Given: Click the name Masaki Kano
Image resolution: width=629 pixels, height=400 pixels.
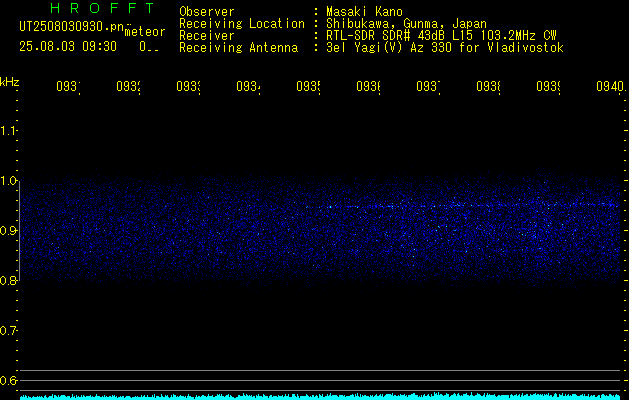Looking at the screenshot, I should (365, 12).
